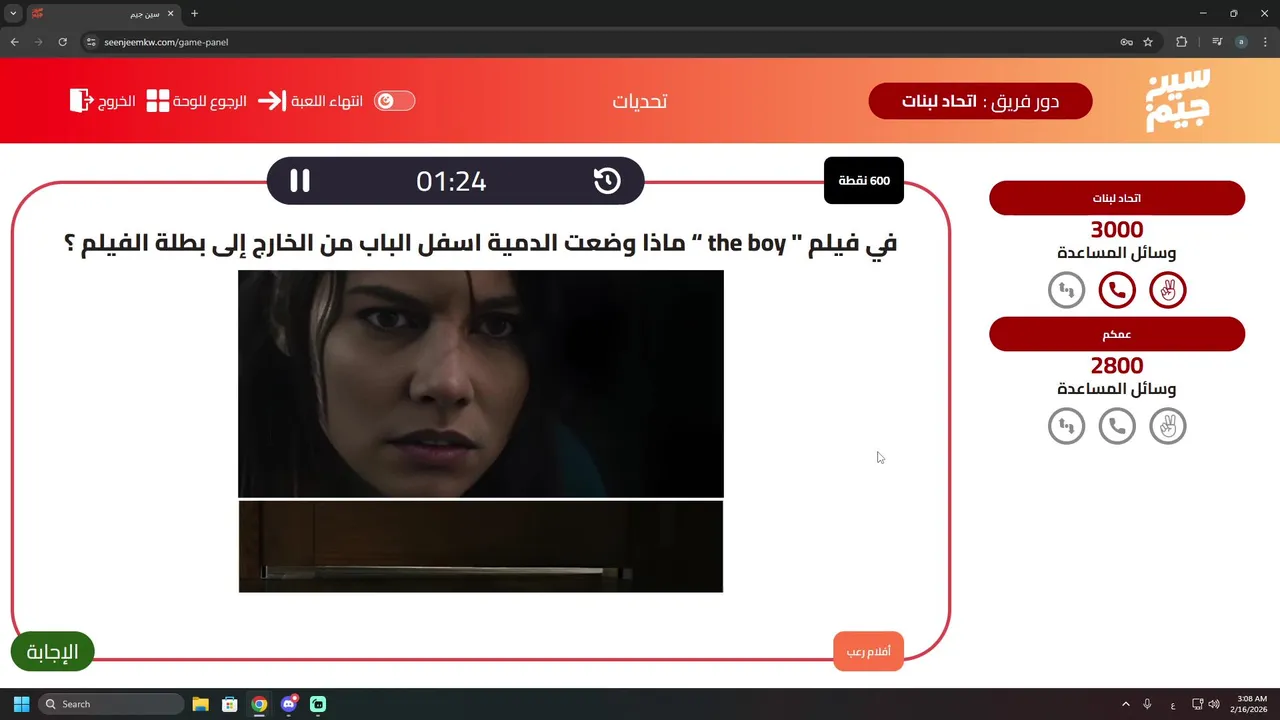The width and height of the screenshot is (1280, 720).
Task: View site information icon in address bar
Action: tap(91, 42)
